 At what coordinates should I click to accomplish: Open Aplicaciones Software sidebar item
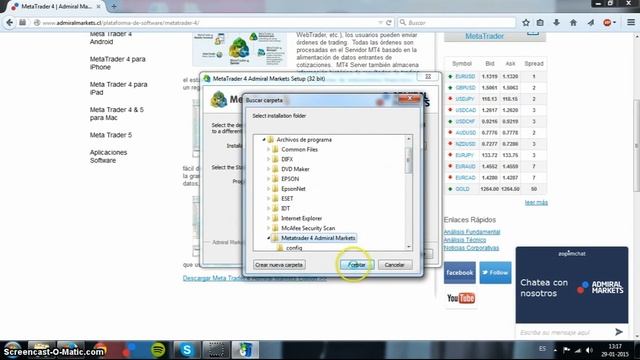click(108, 156)
